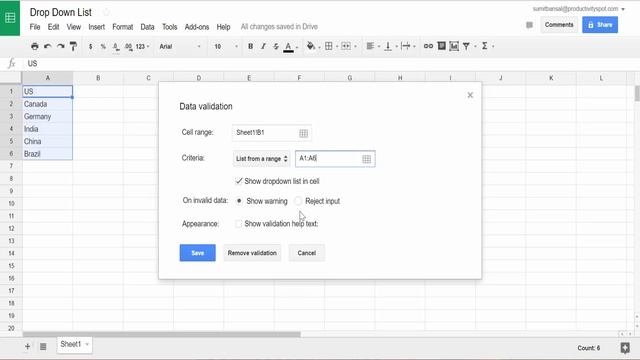The width and height of the screenshot is (640, 360).
Task: Open the Help menu
Action: coord(223,27)
